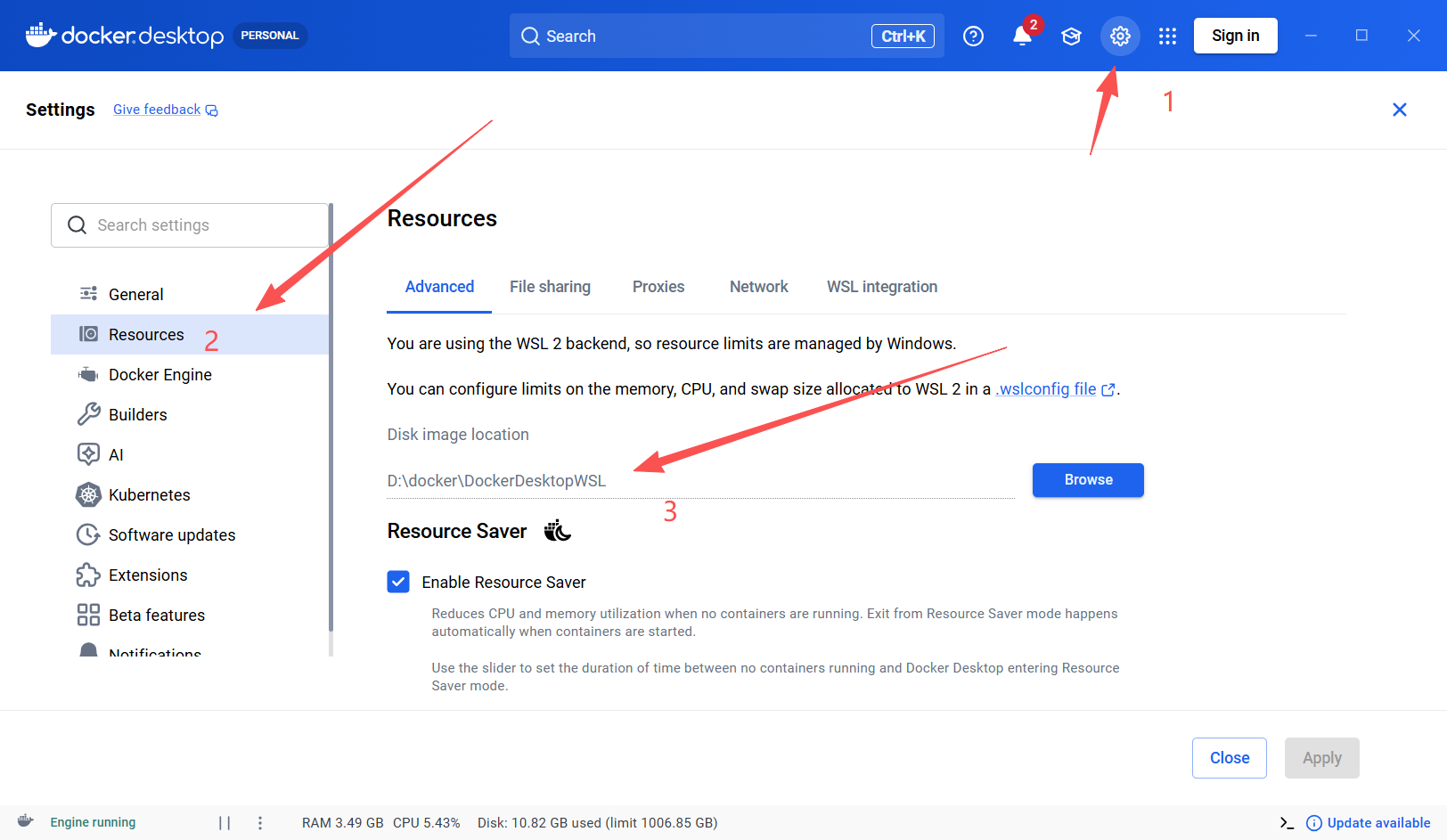This screenshot has width=1447, height=840.
Task: Open Docker Engine settings
Action: (x=190, y=374)
